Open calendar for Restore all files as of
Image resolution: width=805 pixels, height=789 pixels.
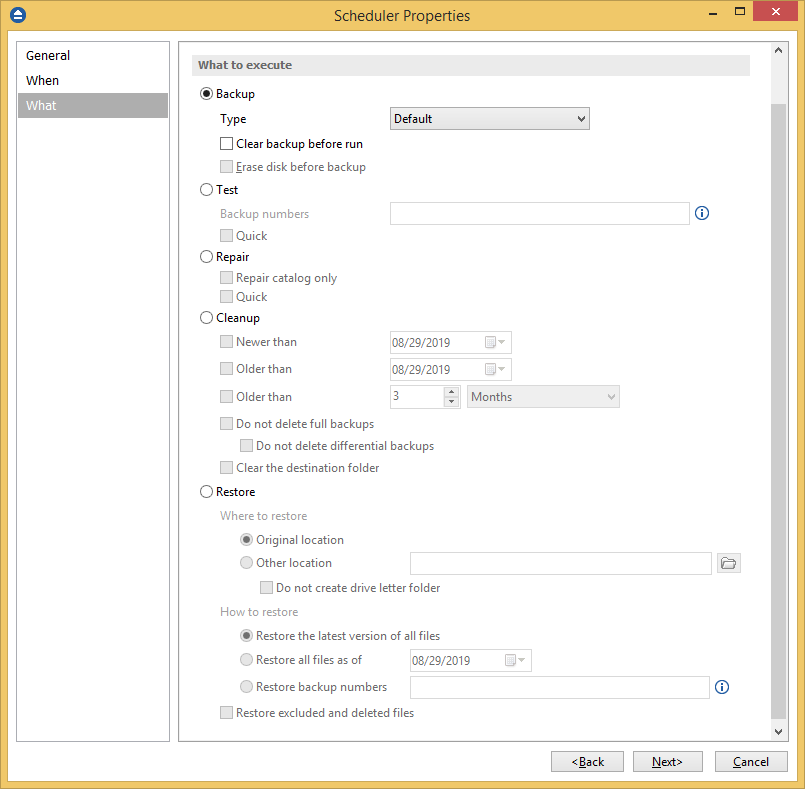[515, 661]
